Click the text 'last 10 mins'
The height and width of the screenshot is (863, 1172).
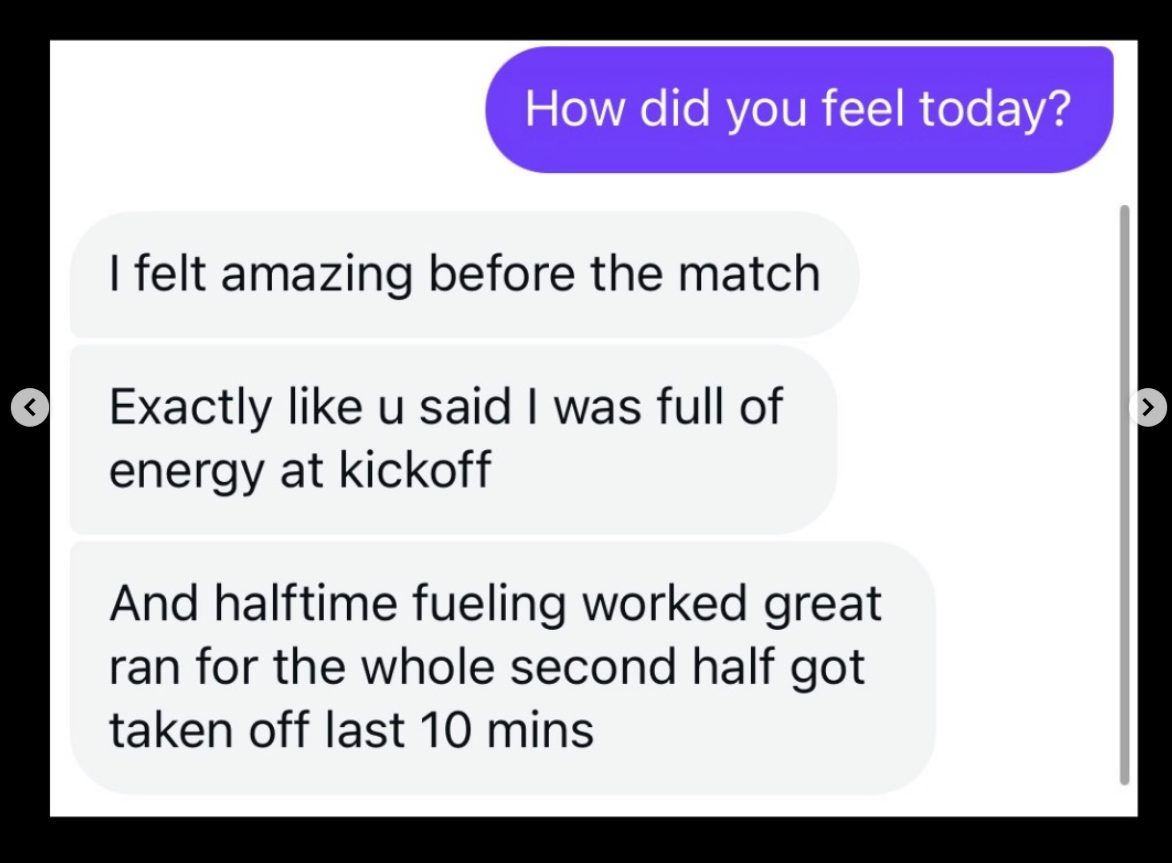point(460,729)
